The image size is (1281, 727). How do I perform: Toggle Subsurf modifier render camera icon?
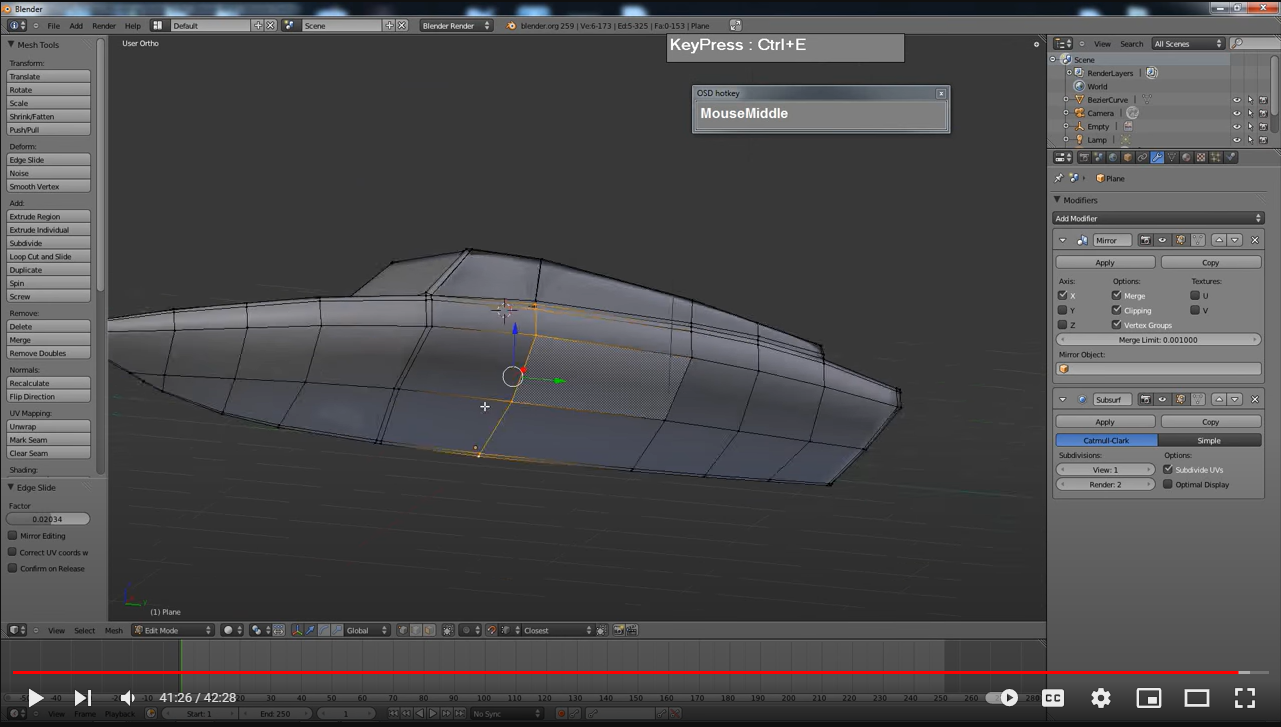(x=1145, y=399)
